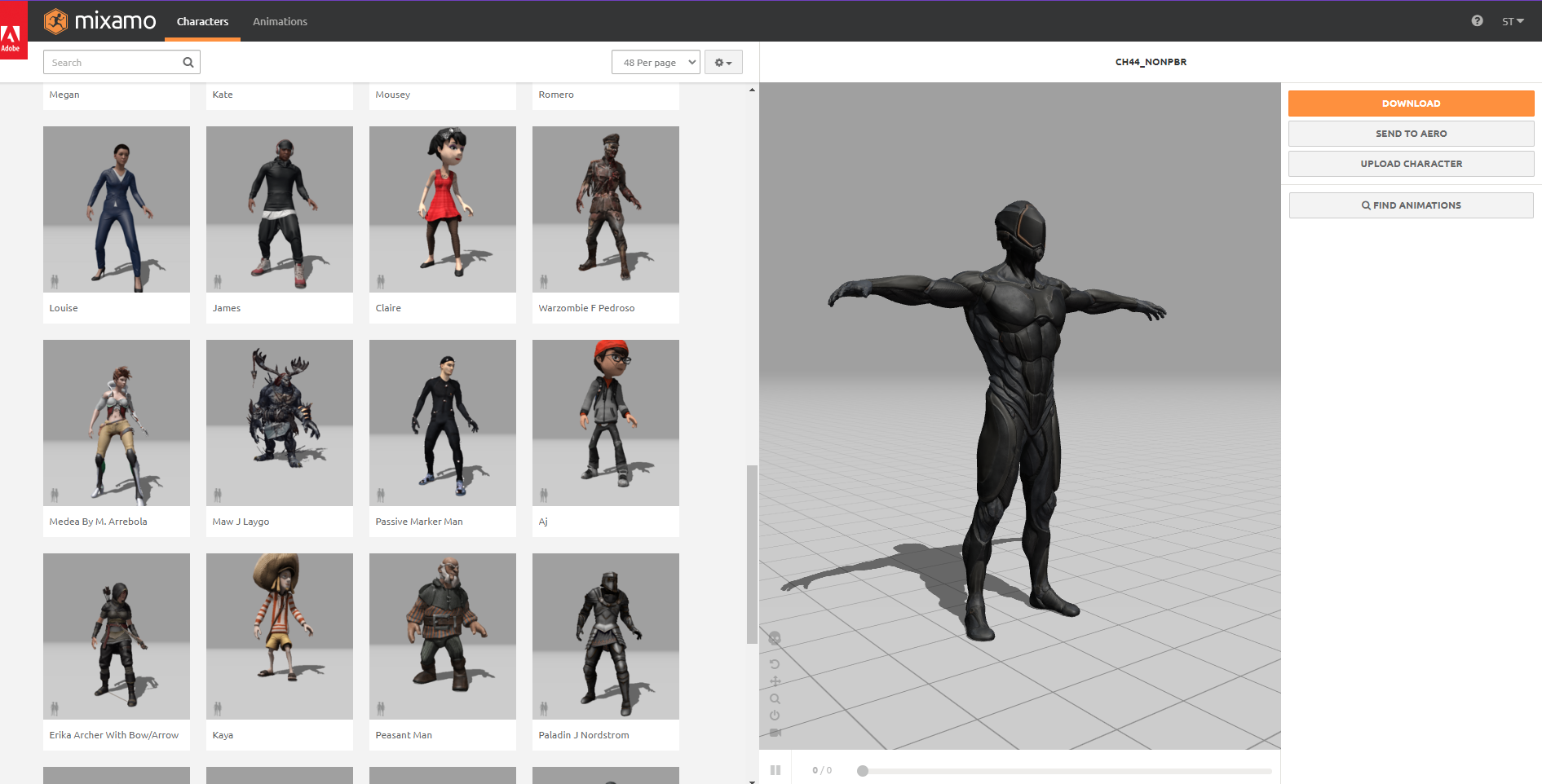Select the rotate camera icon
The image size is (1542, 784).
775,664
